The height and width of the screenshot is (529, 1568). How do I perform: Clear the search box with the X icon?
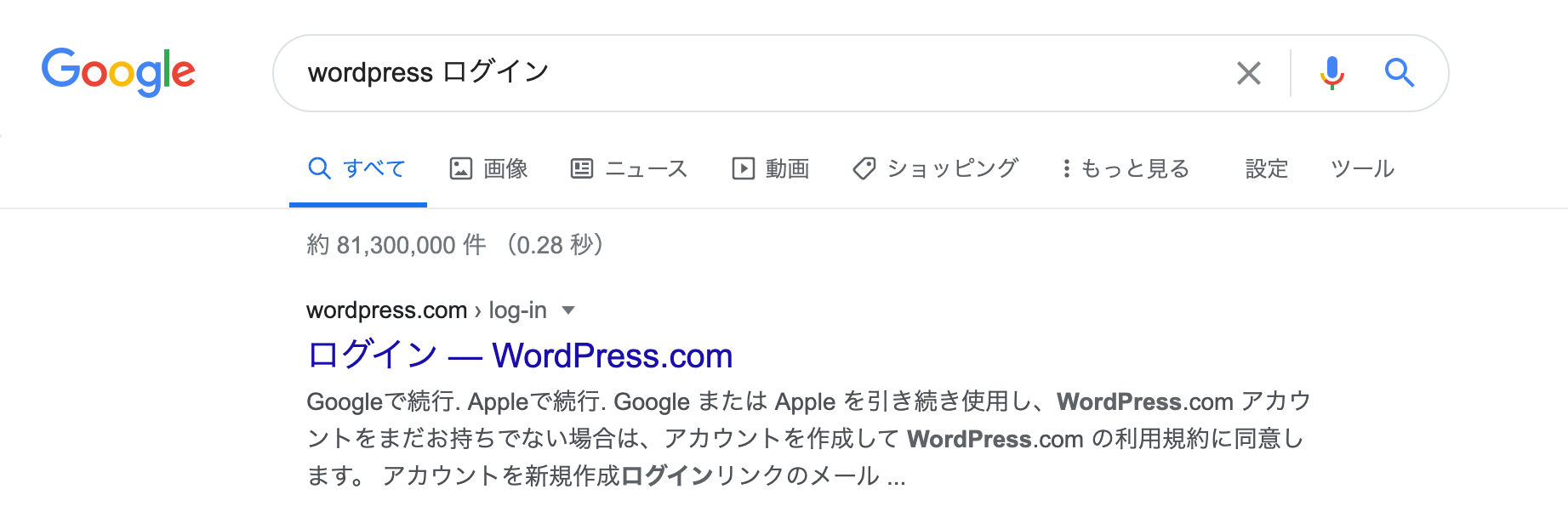pos(1248,73)
